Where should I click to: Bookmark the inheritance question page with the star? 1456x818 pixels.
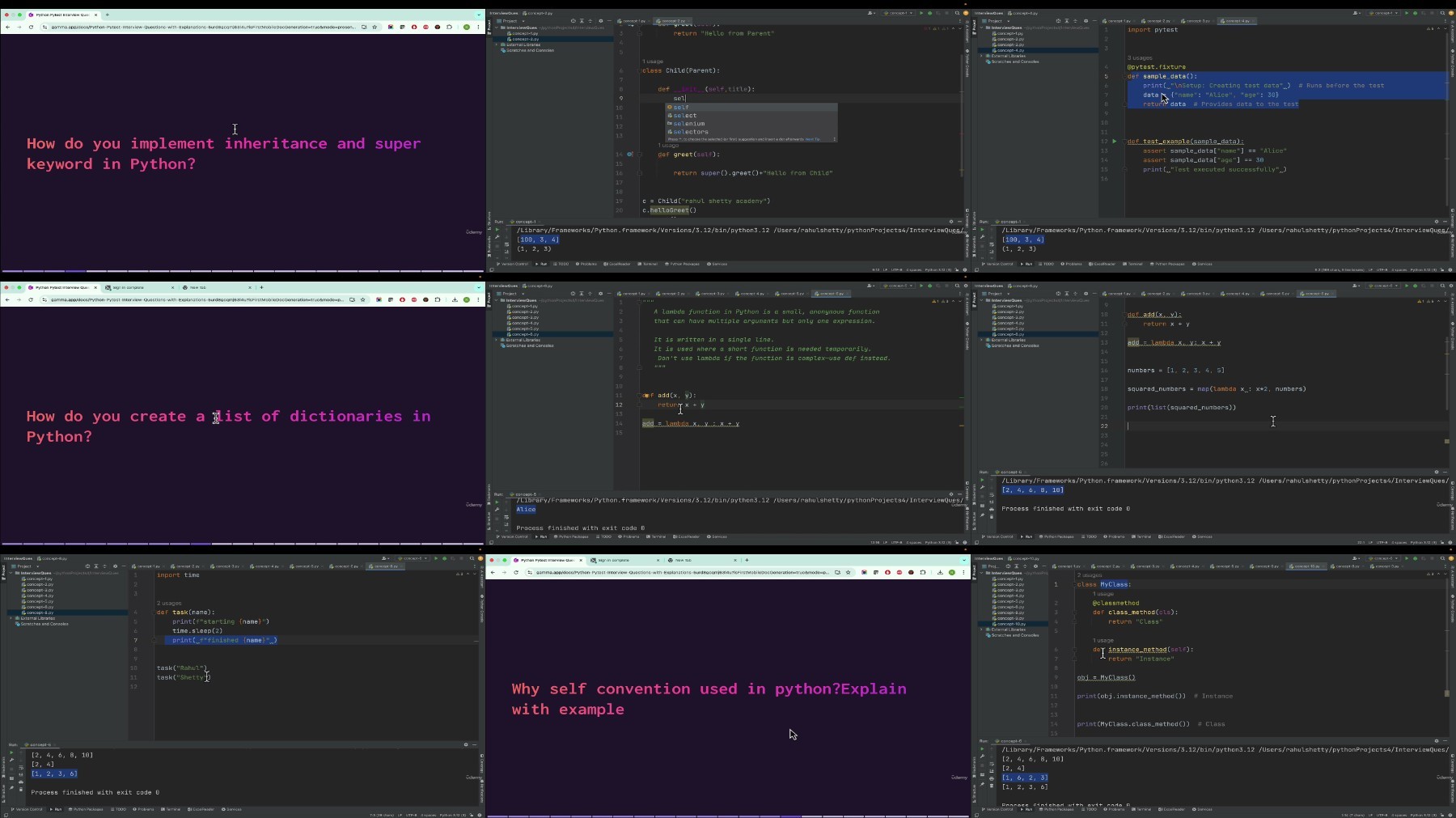375,27
